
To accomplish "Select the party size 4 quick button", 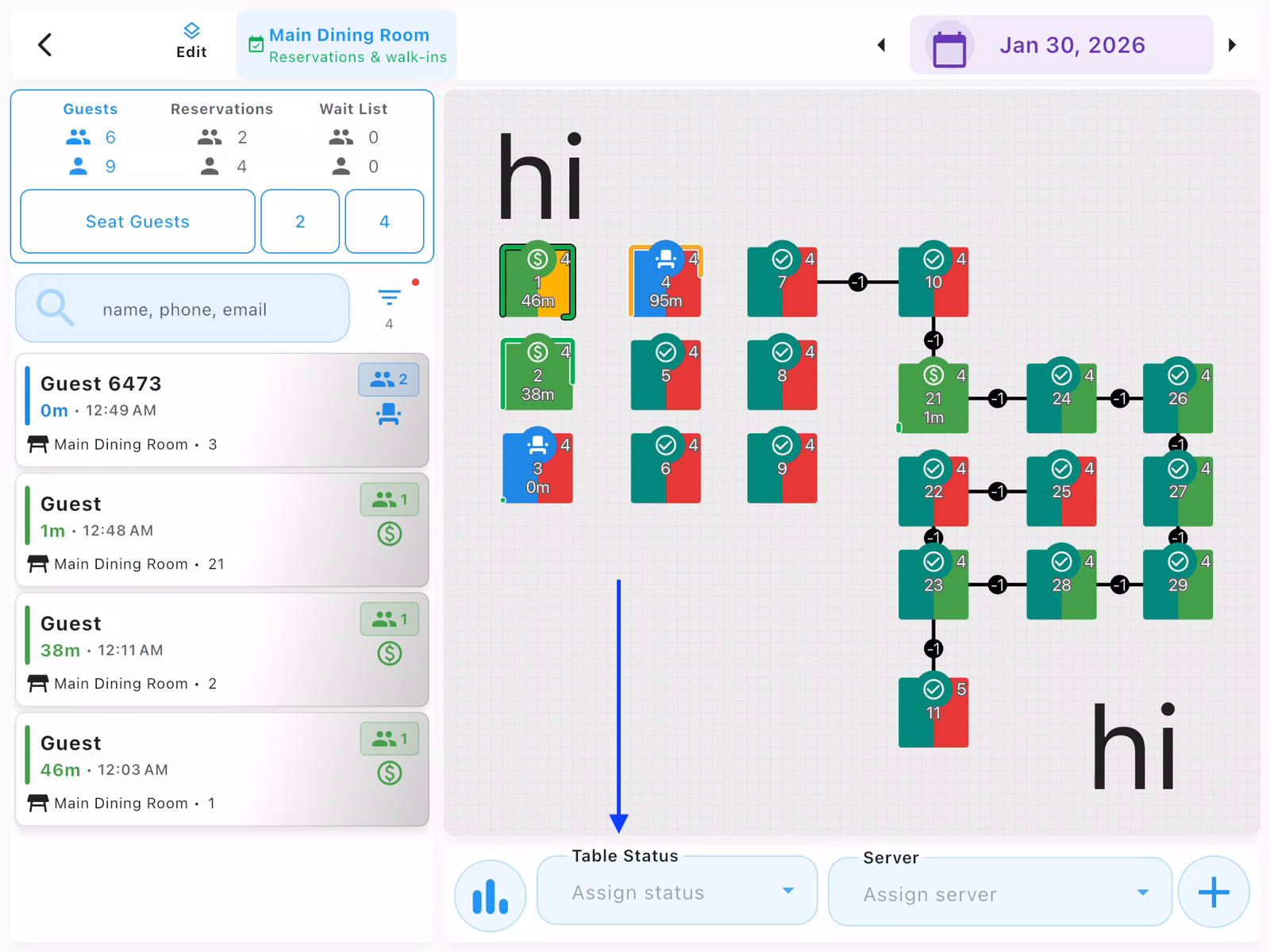I will (x=384, y=221).
